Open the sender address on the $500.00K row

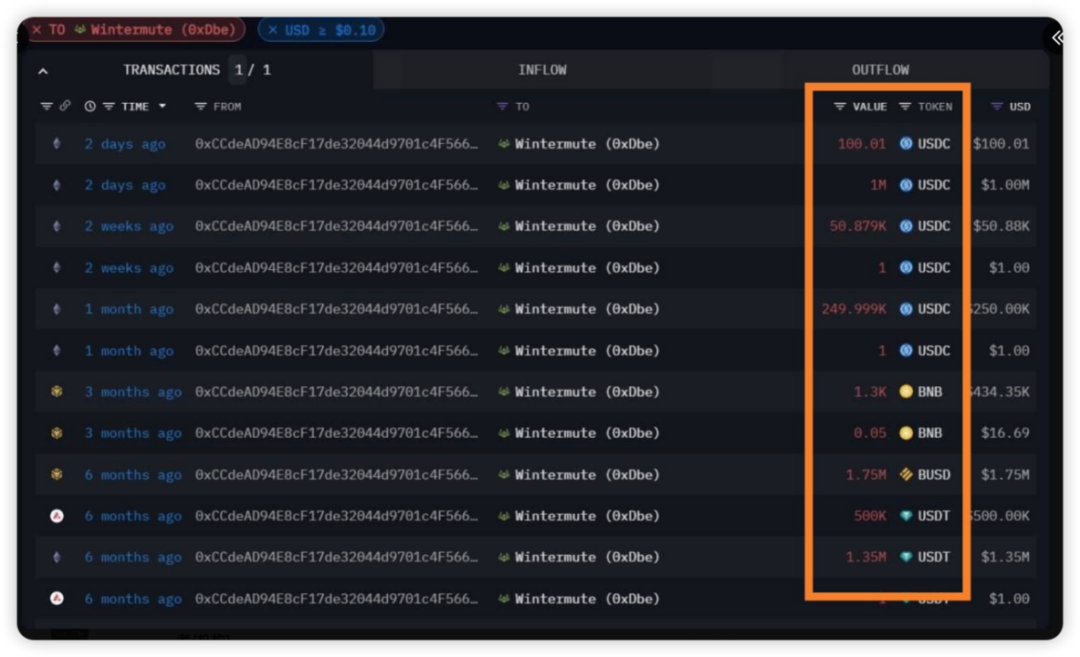tap(336, 516)
